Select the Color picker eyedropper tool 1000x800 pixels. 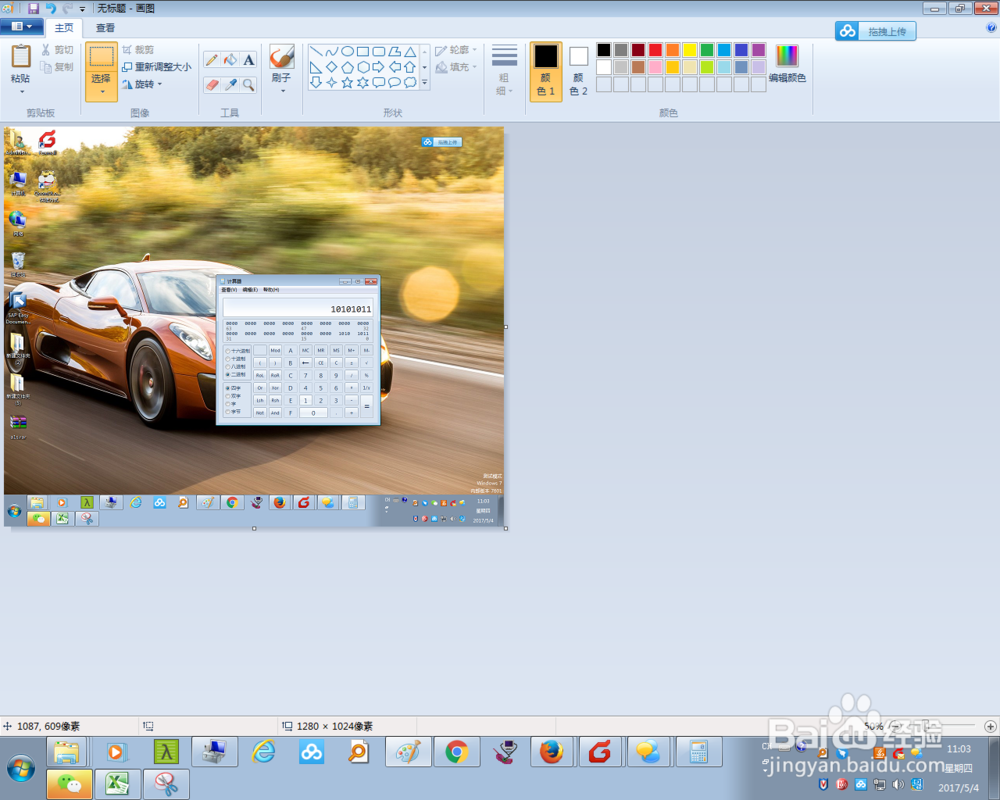[x=230, y=84]
